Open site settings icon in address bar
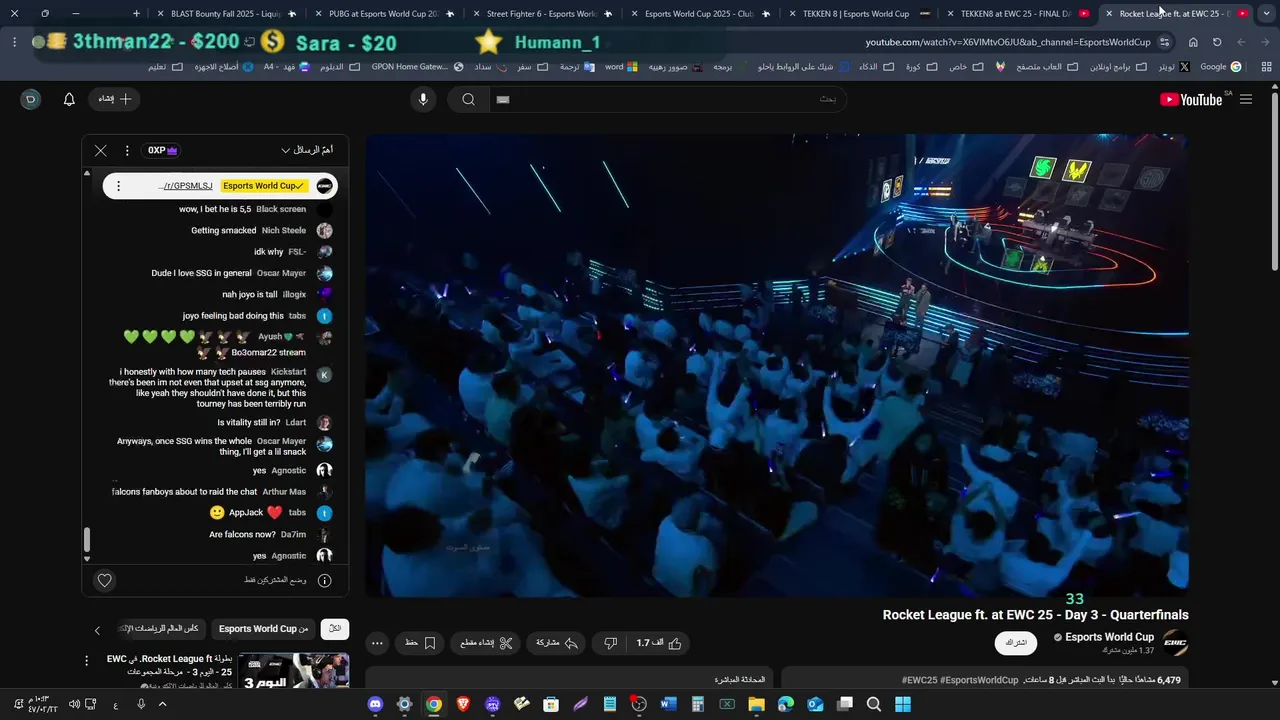Screen dimensions: 1280x720 [x=1165, y=42]
